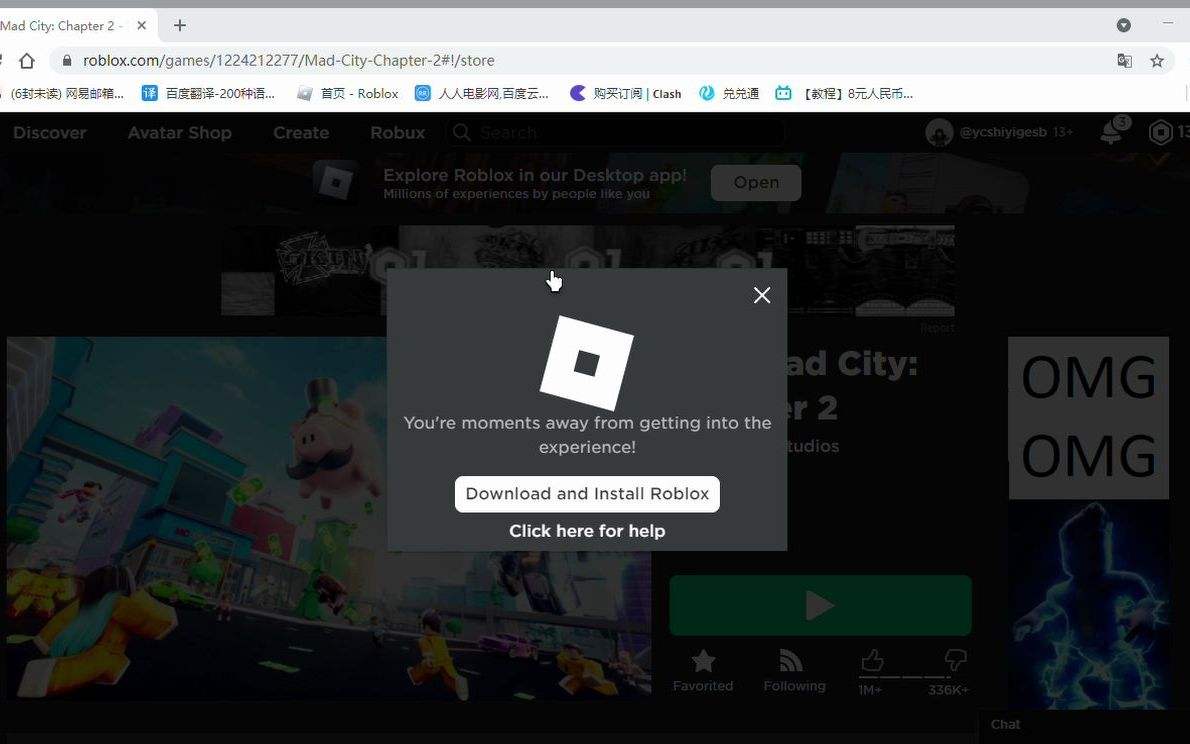Open the 百度翻译 bookmark

[x=209, y=93]
